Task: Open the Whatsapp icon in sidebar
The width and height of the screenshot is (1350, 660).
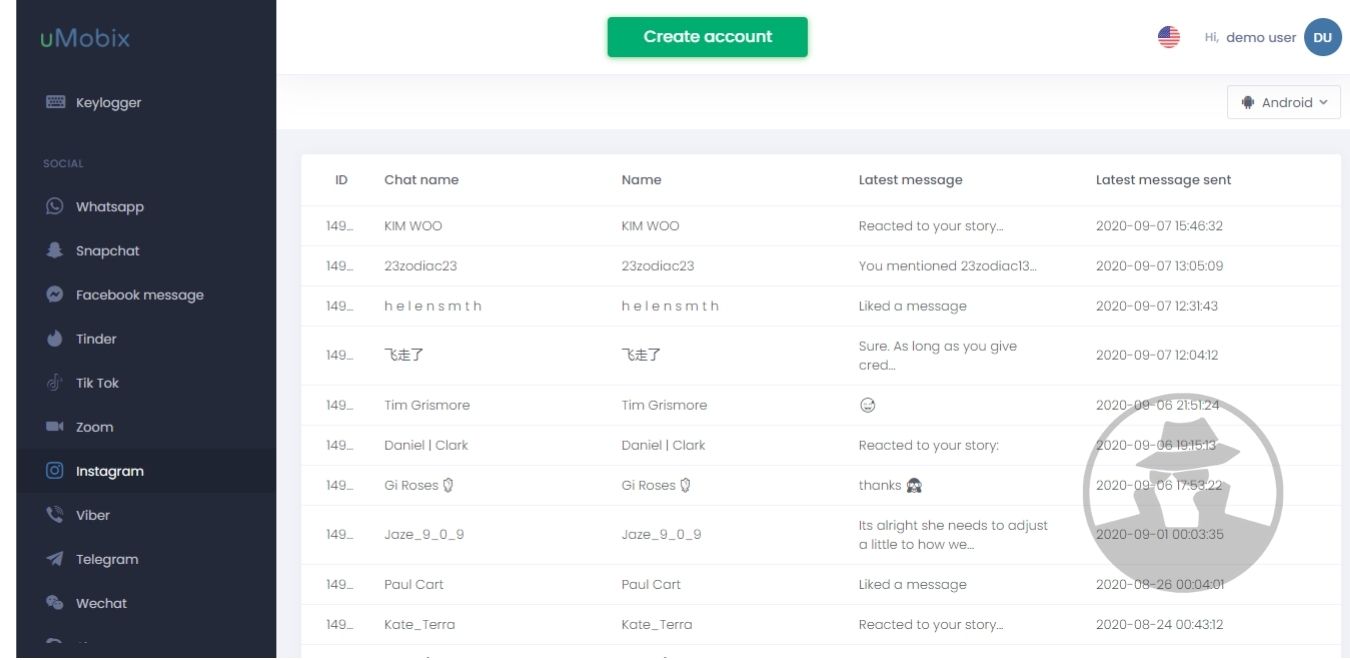Action: (x=55, y=206)
